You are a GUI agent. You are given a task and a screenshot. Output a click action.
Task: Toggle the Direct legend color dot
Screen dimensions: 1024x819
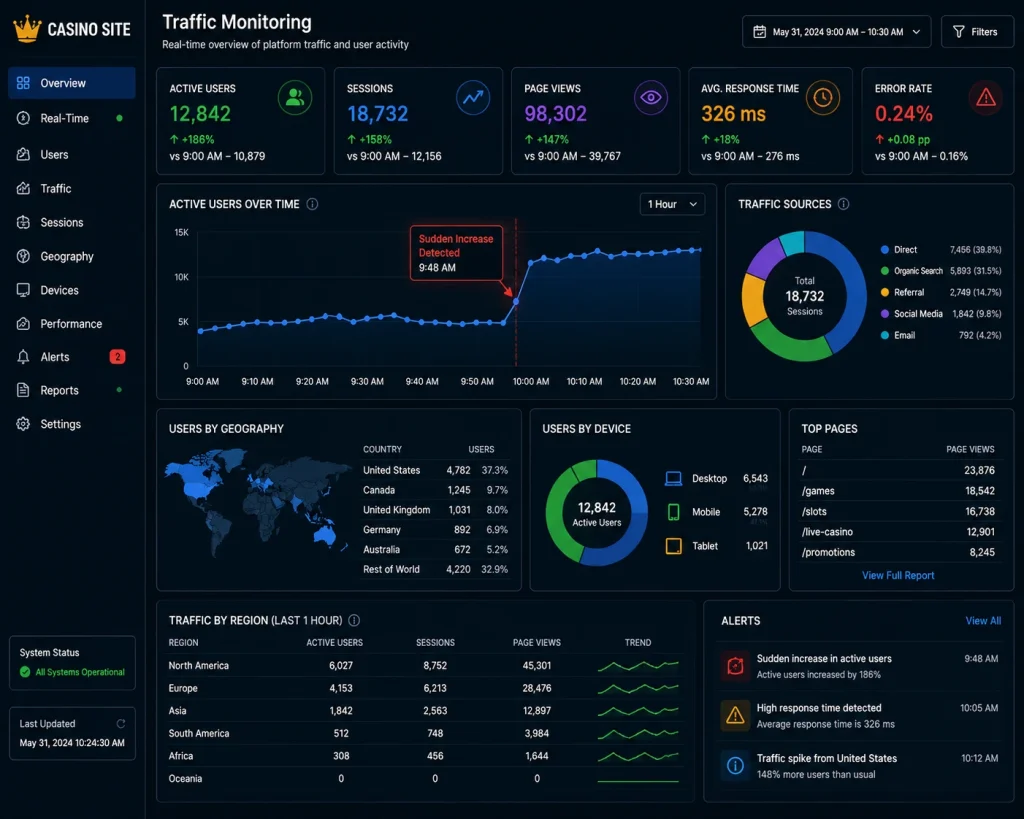884,249
